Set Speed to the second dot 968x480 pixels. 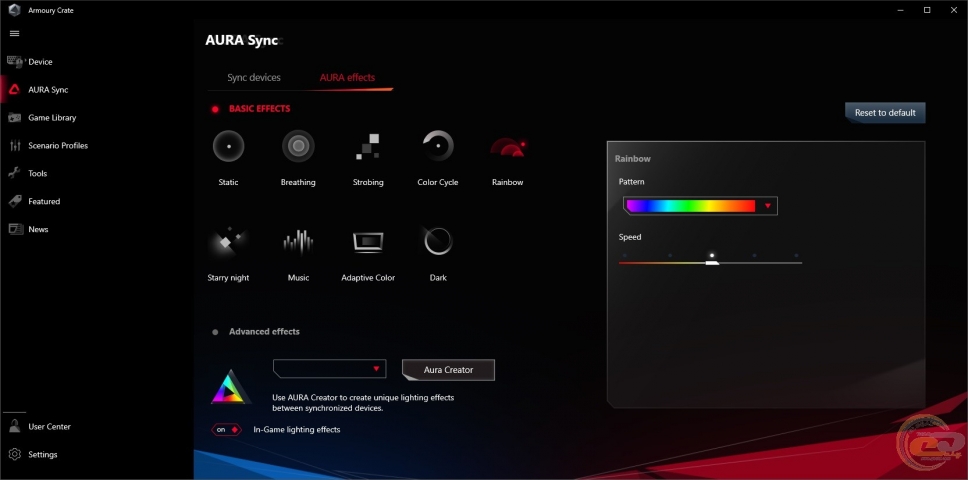click(670, 255)
